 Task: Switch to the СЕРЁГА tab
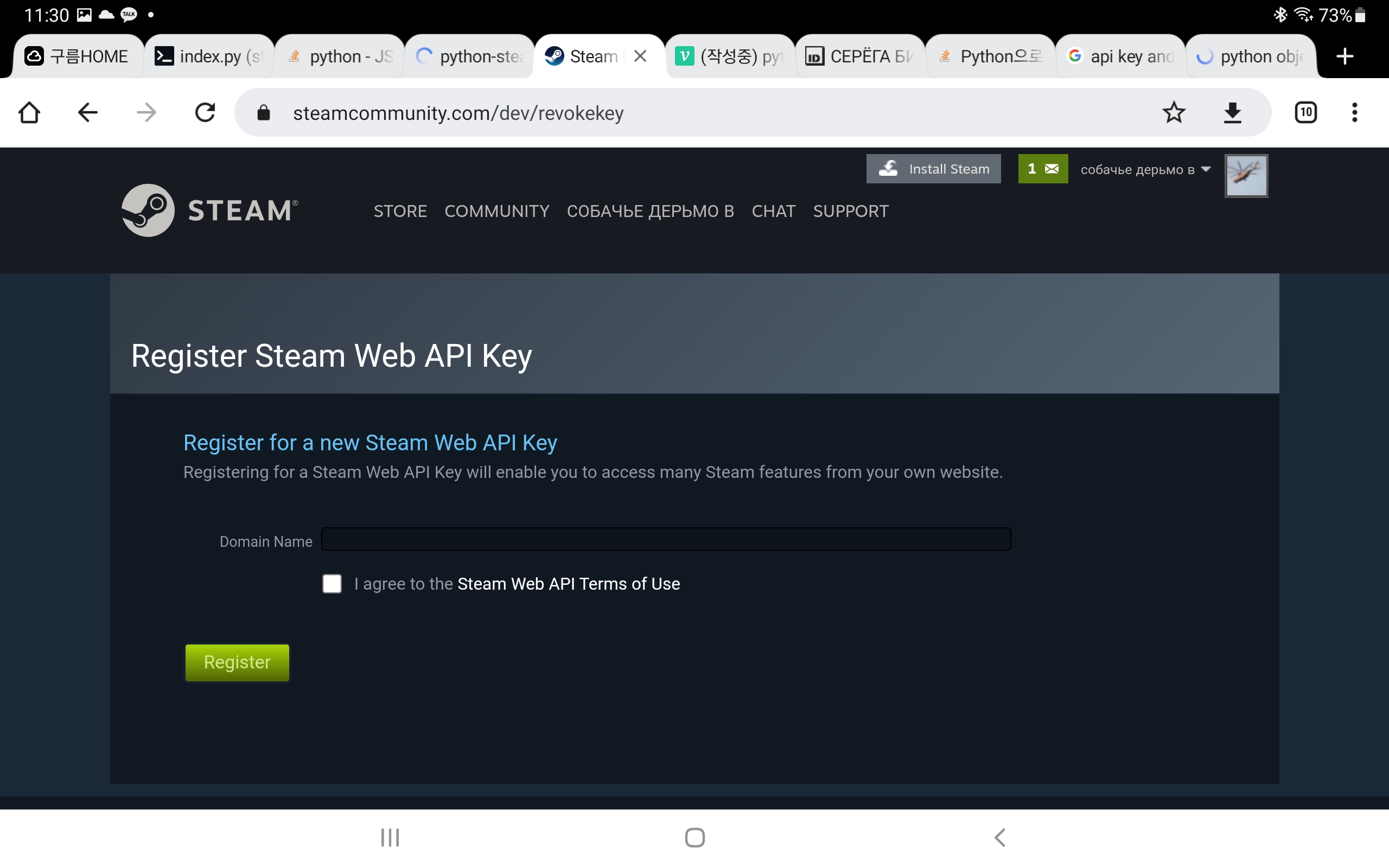pyautogui.click(x=861, y=56)
